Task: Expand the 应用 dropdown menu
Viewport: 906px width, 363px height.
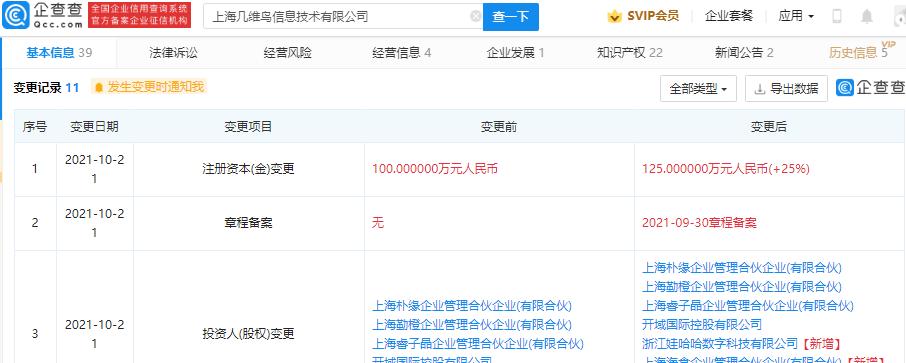Action: click(796, 16)
